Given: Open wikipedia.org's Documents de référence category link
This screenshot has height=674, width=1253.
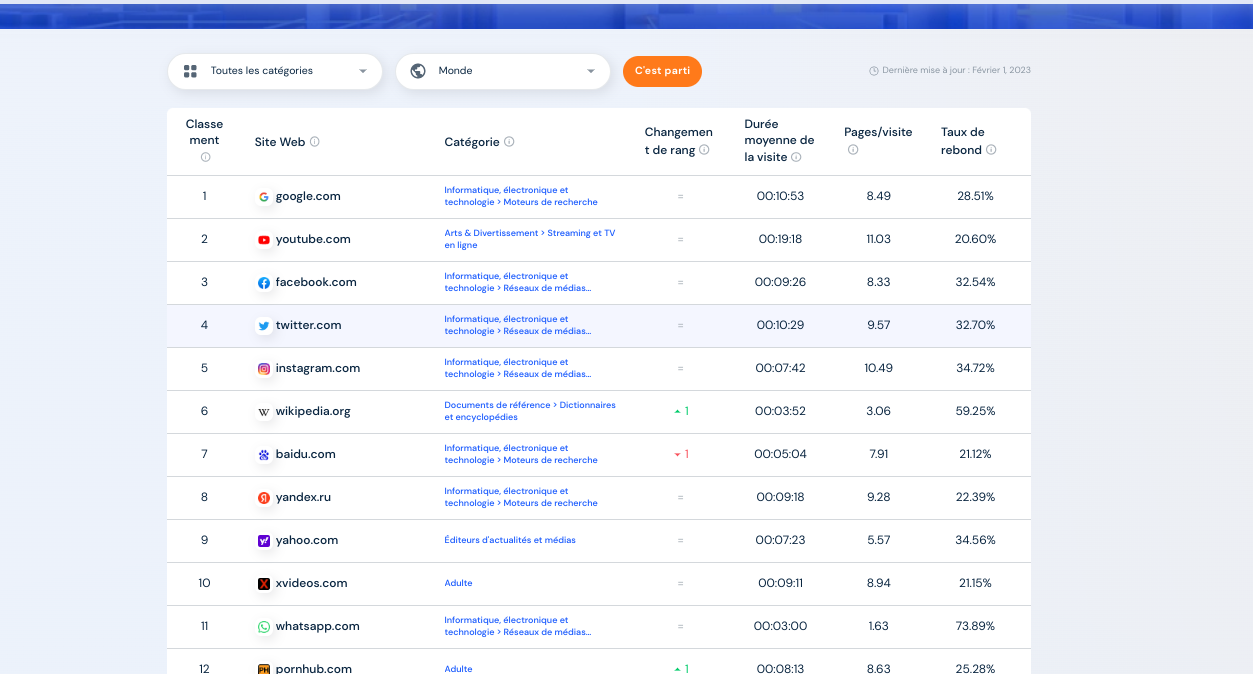Looking at the screenshot, I should 530,411.
